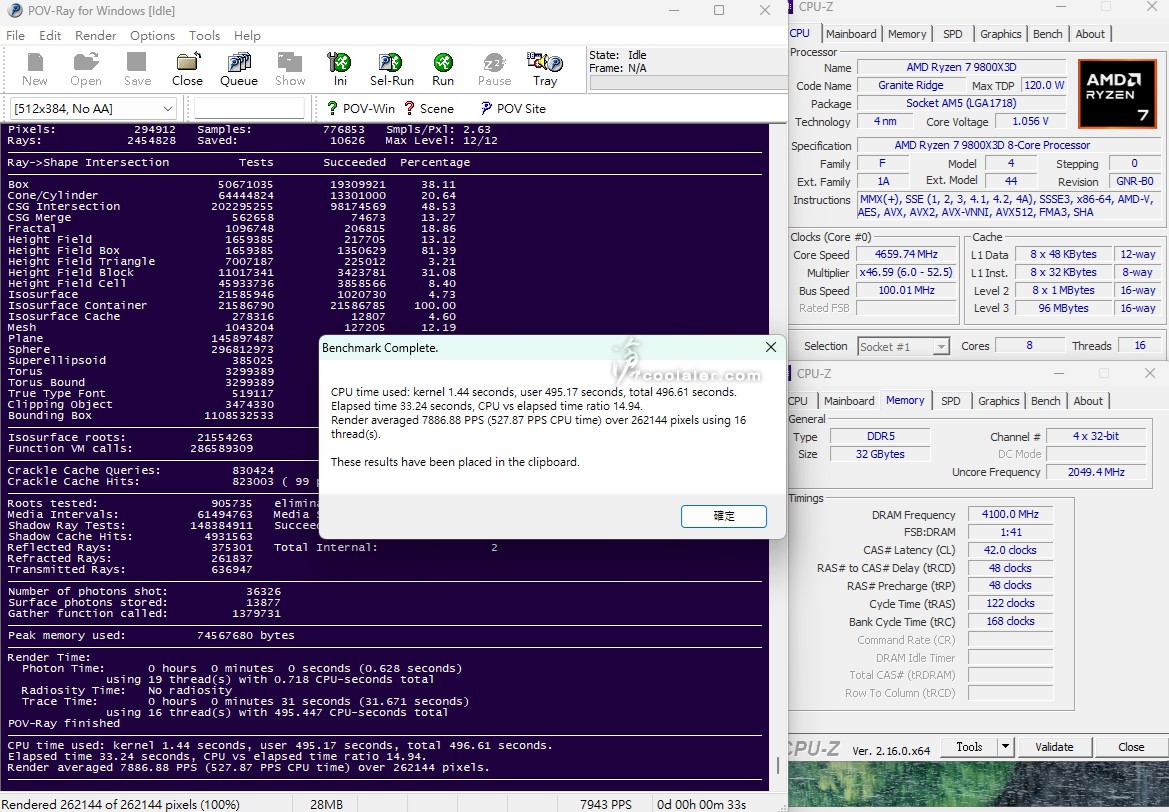Click the command-line input field in POV-Ray toolbar
Viewport: 1169px width, 812px height.
point(250,109)
